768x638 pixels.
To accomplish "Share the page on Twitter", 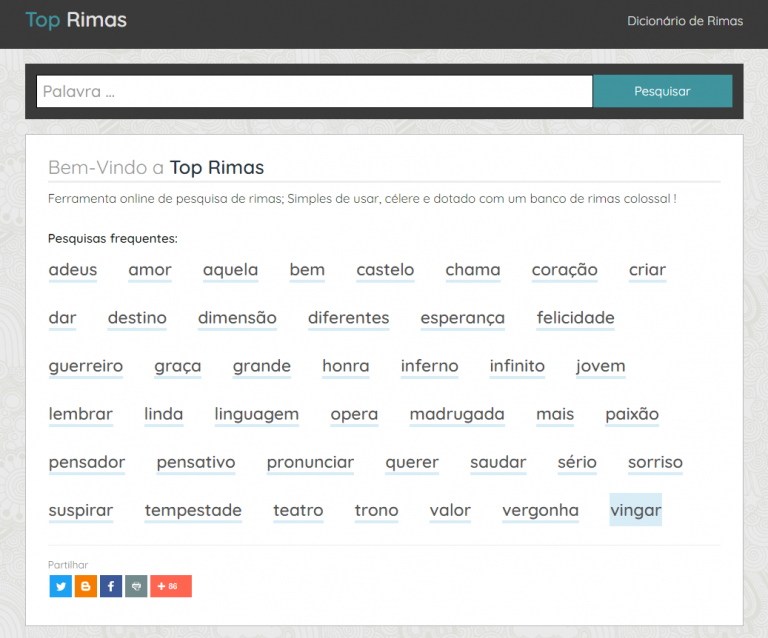I will [61, 586].
